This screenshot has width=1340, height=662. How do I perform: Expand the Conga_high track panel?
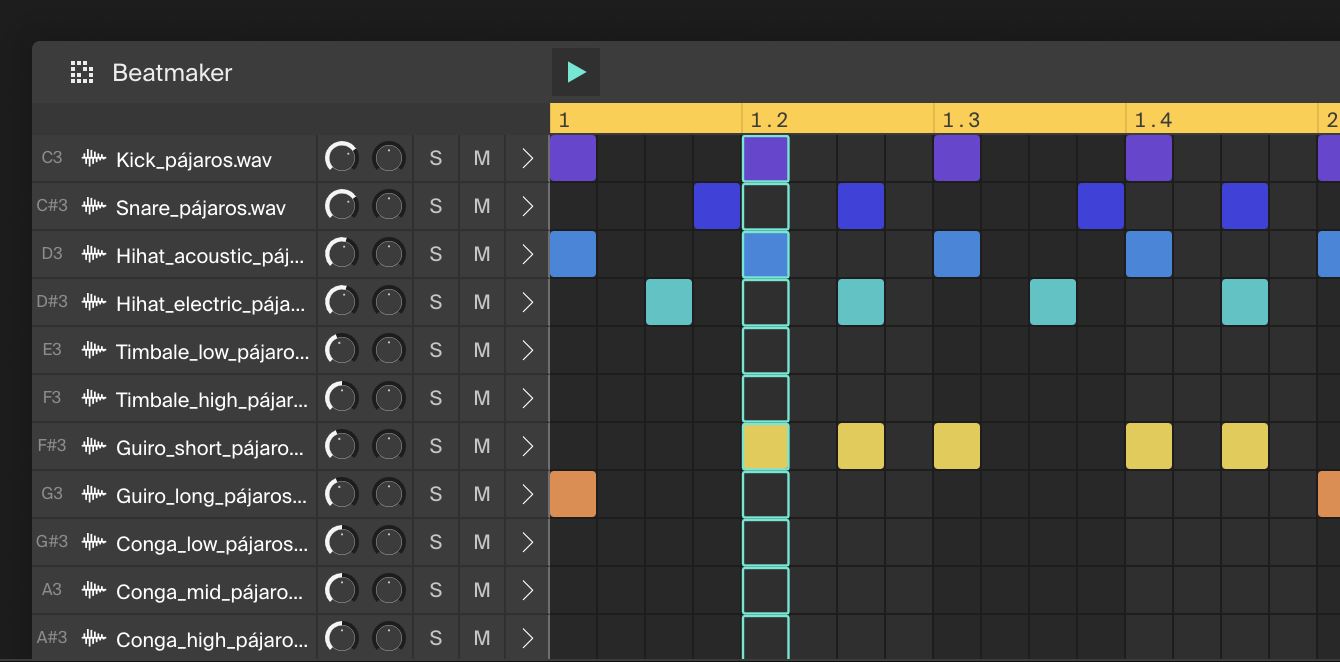click(527, 638)
